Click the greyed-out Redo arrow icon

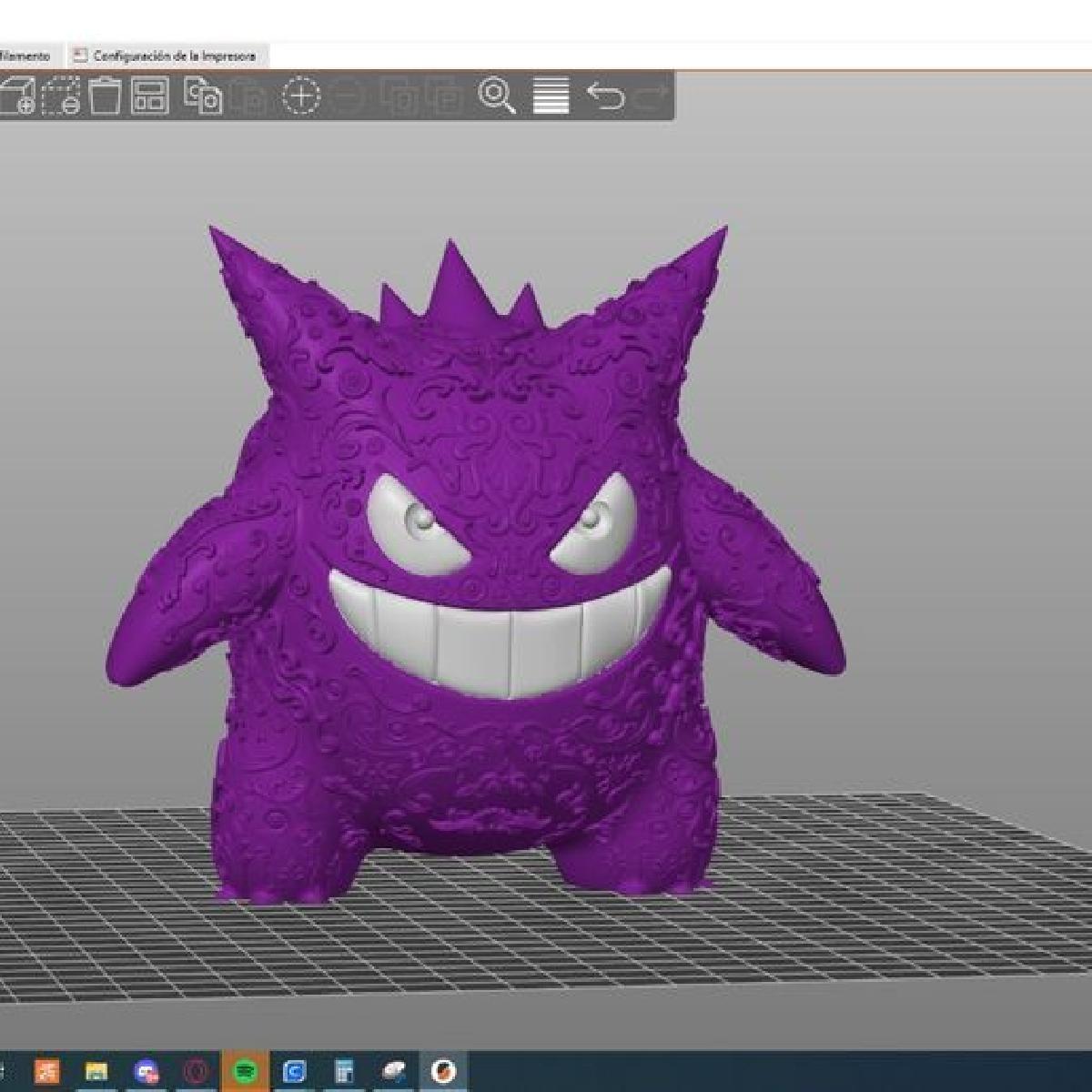tap(651, 96)
